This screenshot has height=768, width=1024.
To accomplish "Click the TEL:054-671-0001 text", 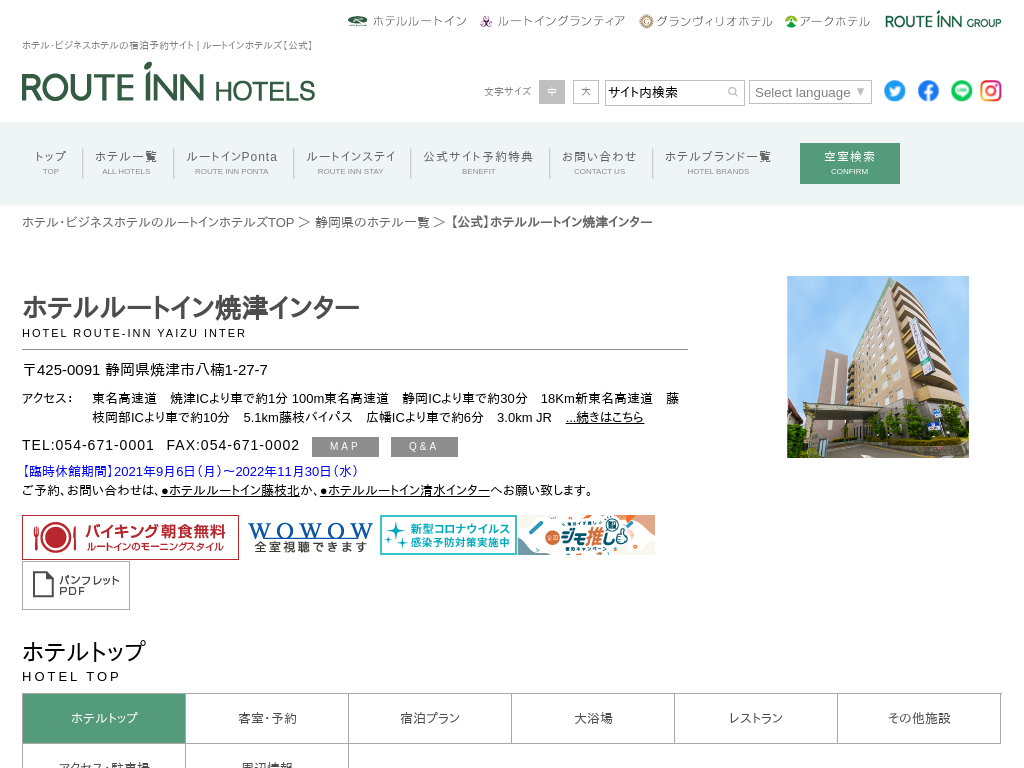I will 88,445.
